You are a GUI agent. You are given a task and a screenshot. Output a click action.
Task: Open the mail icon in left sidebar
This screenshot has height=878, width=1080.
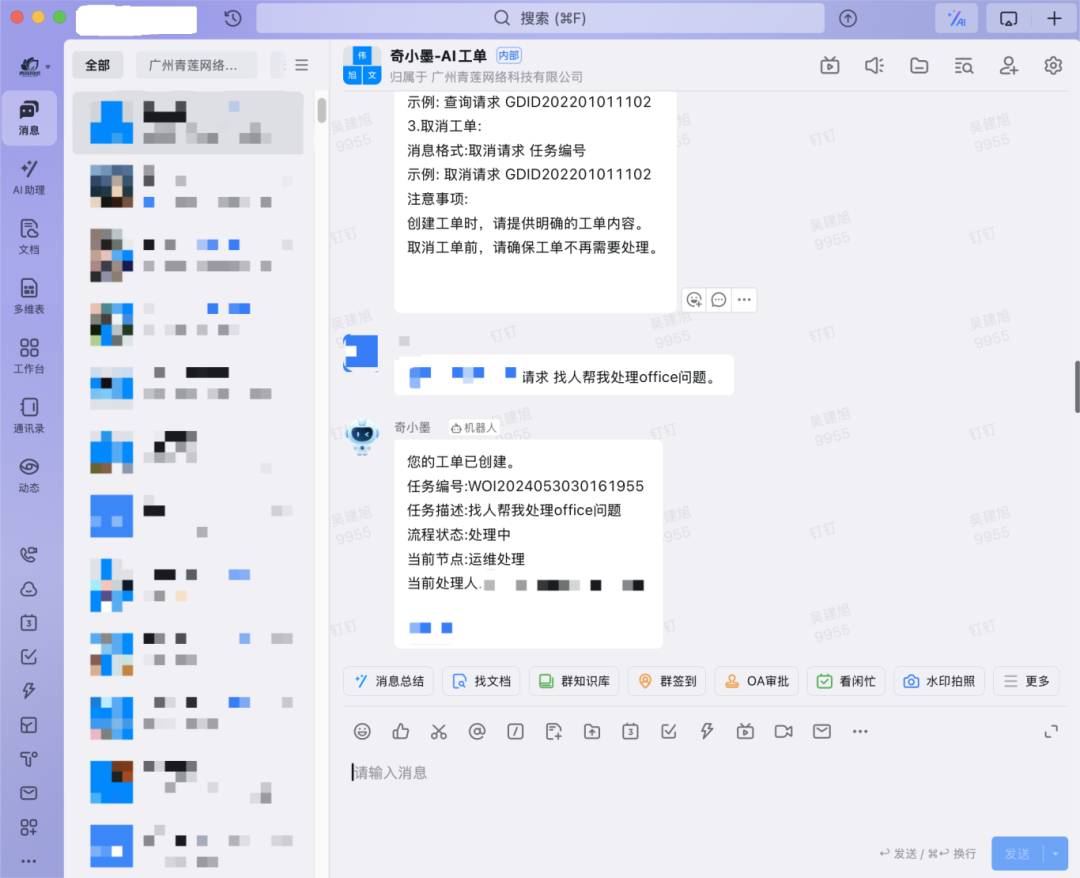[x=29, y=793]
